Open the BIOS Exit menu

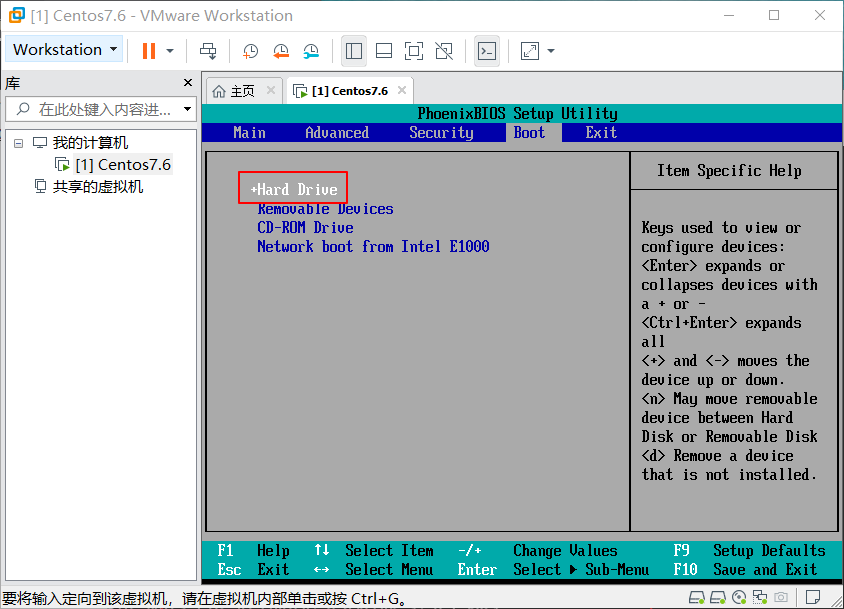point(601,133)
